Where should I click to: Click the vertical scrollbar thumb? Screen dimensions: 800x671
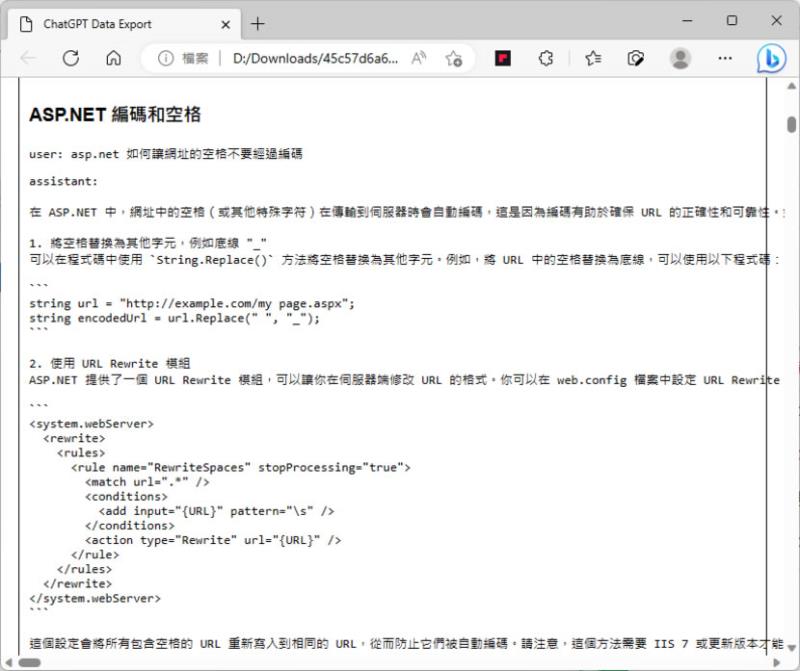tap(791, 125)
